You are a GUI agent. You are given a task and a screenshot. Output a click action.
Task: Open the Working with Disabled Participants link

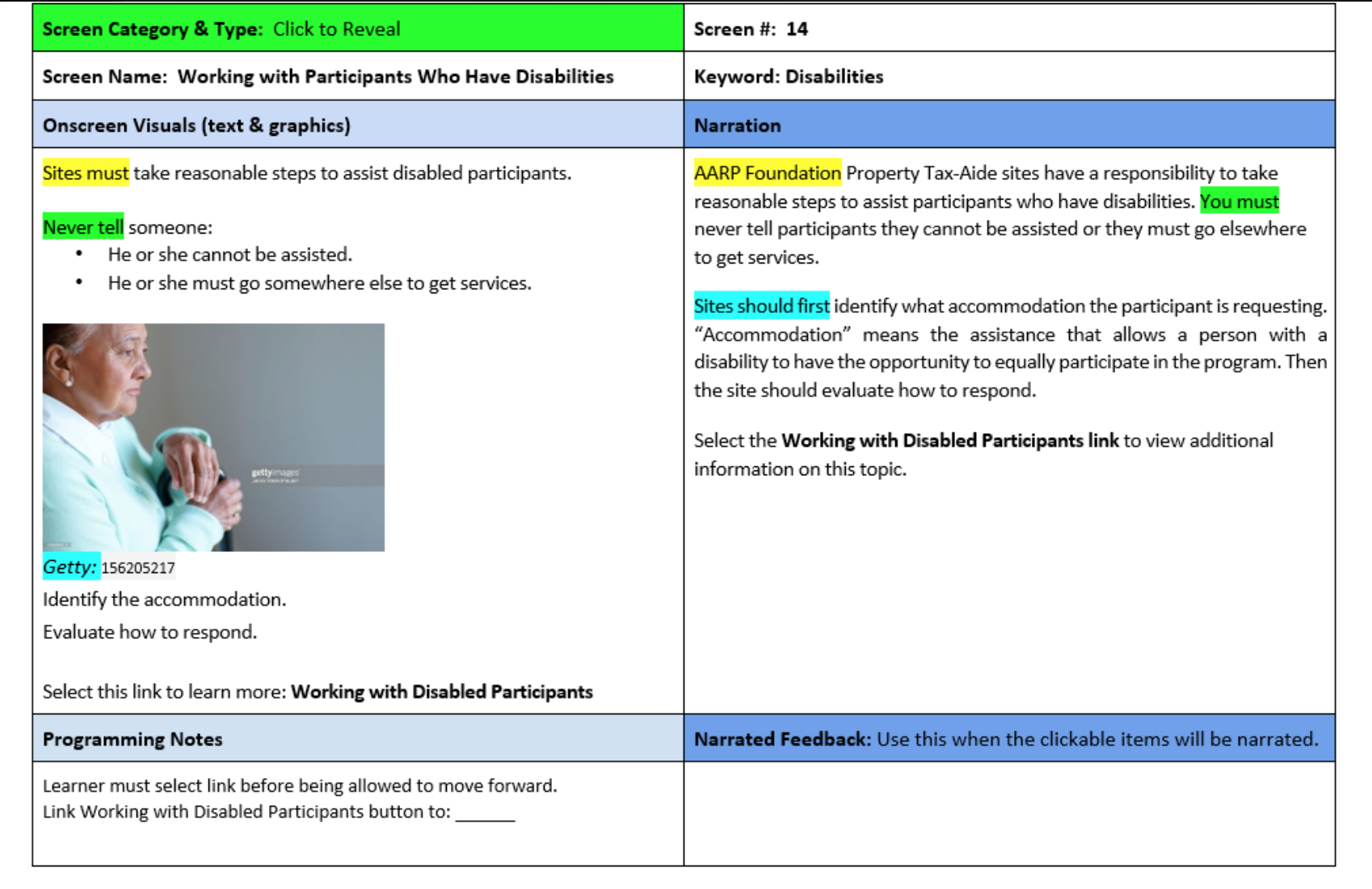click(441, 692)
